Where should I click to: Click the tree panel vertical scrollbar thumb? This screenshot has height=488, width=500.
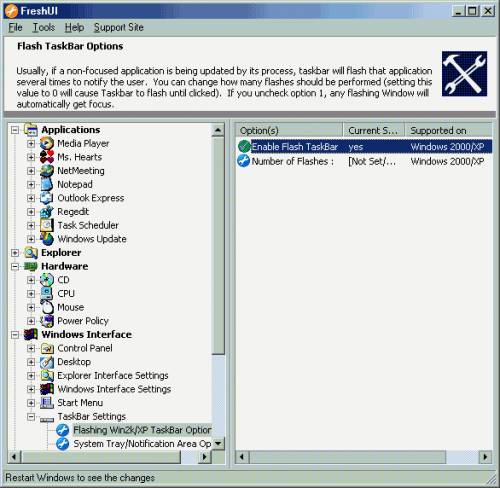(x=218, y=246)
